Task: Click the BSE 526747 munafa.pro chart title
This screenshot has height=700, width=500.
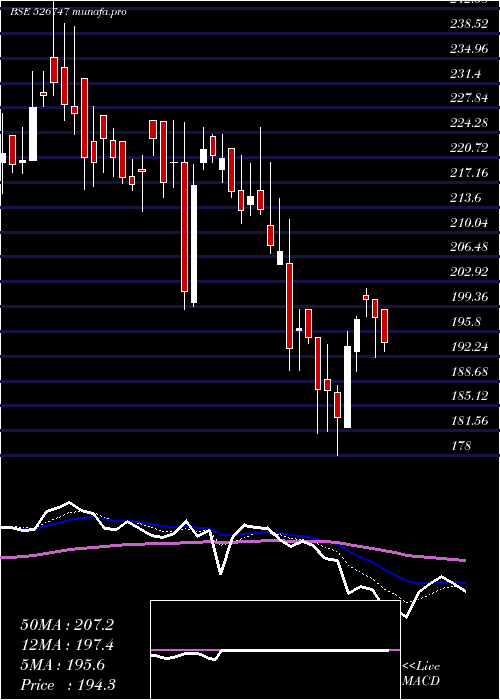Action: click(68, 12)
